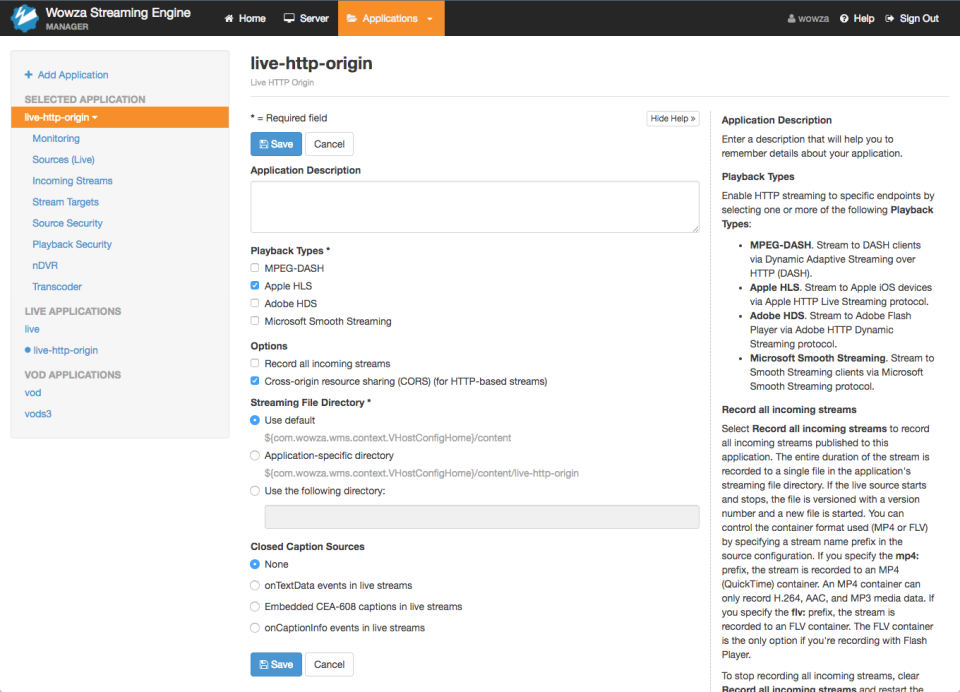Screen dimensions: 960x692
Task: Select the Use default directory radio button
Action: [x=255, y=420]
